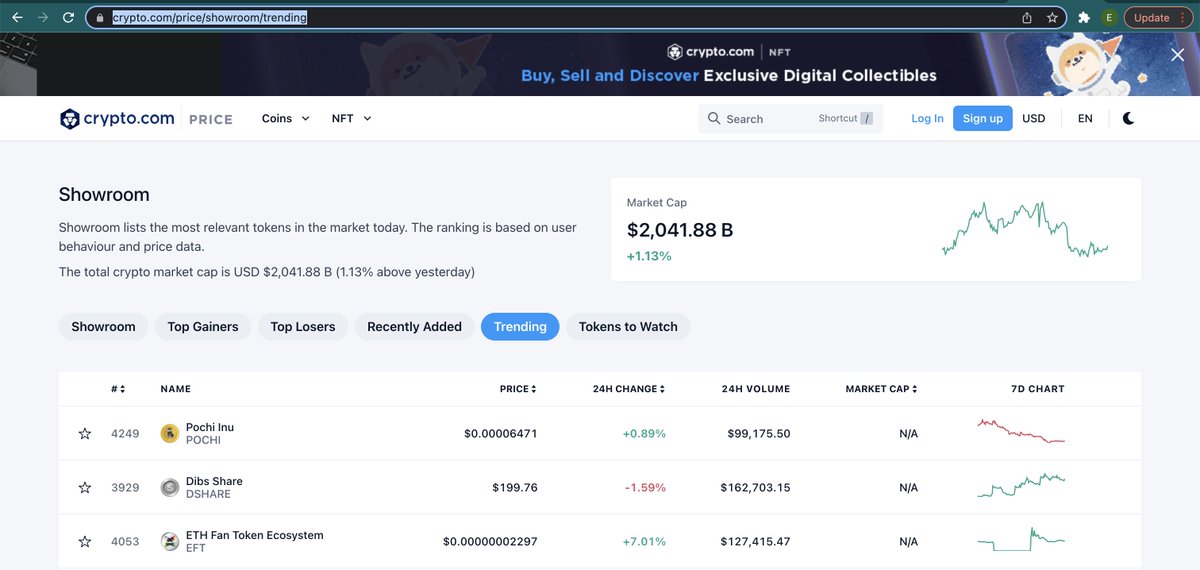
Task: Click rank number 3929
Action: (x=125, y=488)
